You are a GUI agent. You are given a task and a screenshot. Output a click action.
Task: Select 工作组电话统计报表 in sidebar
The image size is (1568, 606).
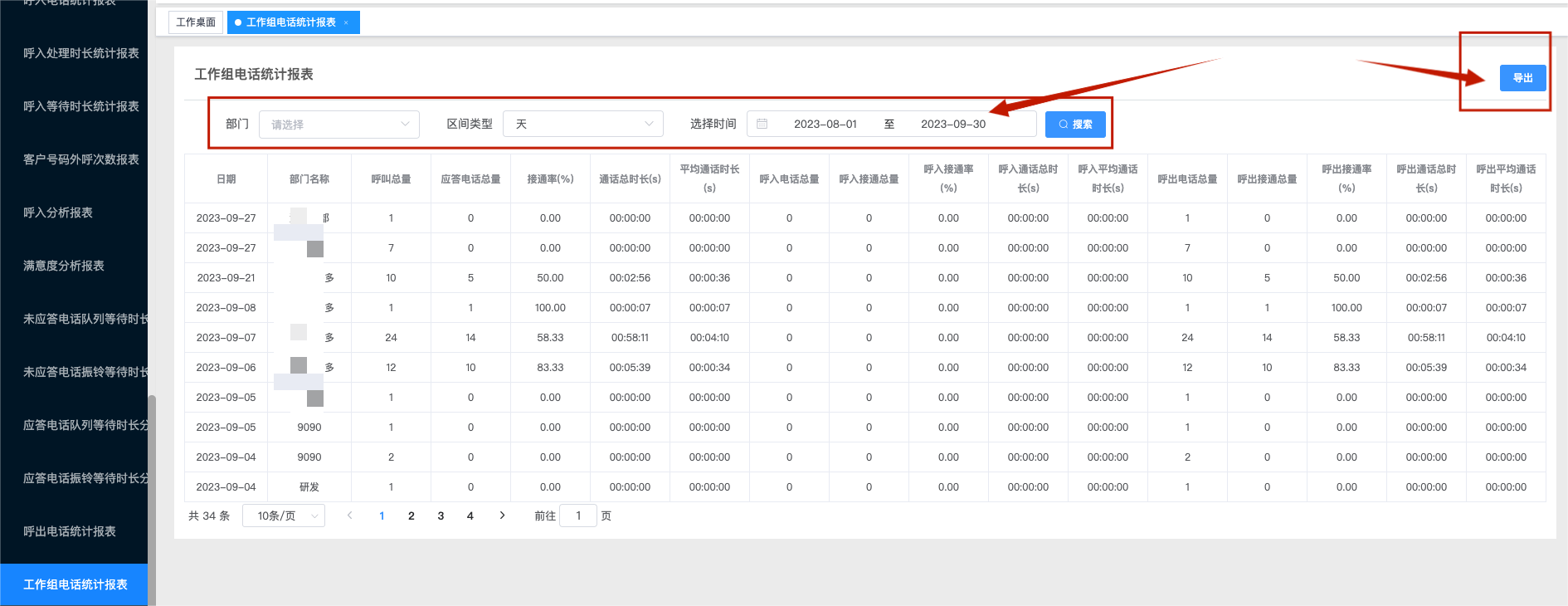click(74, 584)
